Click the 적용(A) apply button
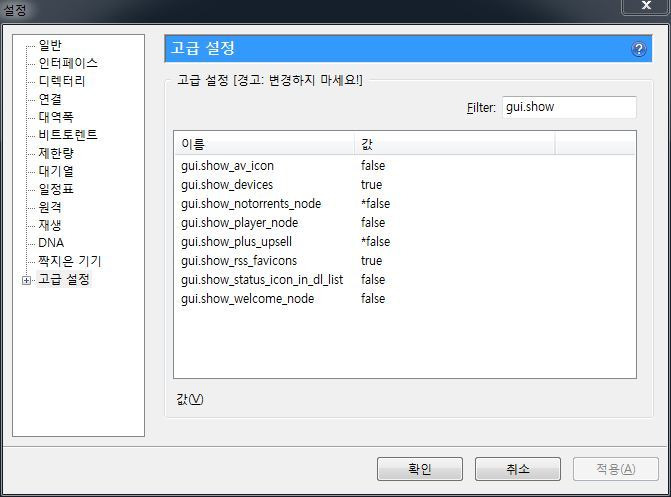 [x=615, y=469]
